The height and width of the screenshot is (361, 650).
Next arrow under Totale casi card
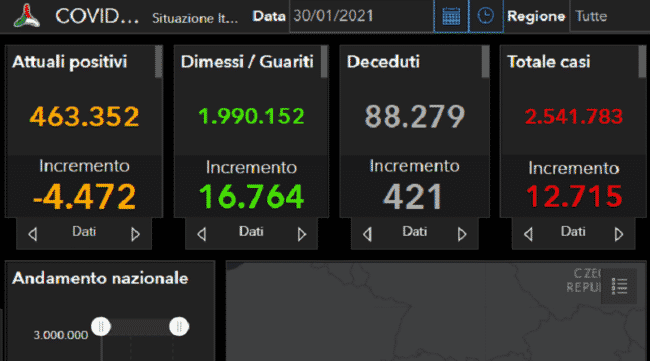[619, 234]
